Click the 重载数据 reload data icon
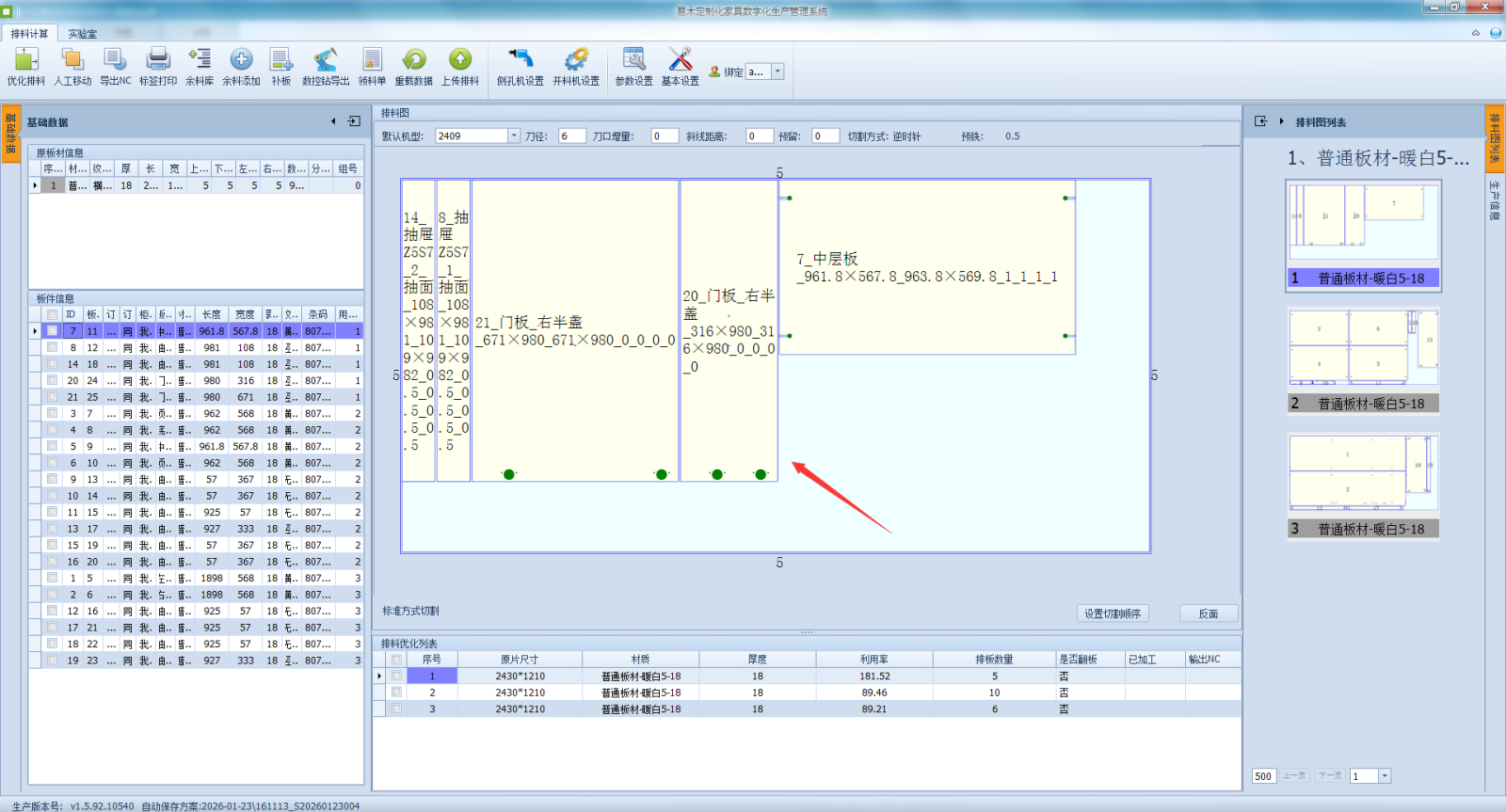This screenshot has width=1506, height=812. 413,66
